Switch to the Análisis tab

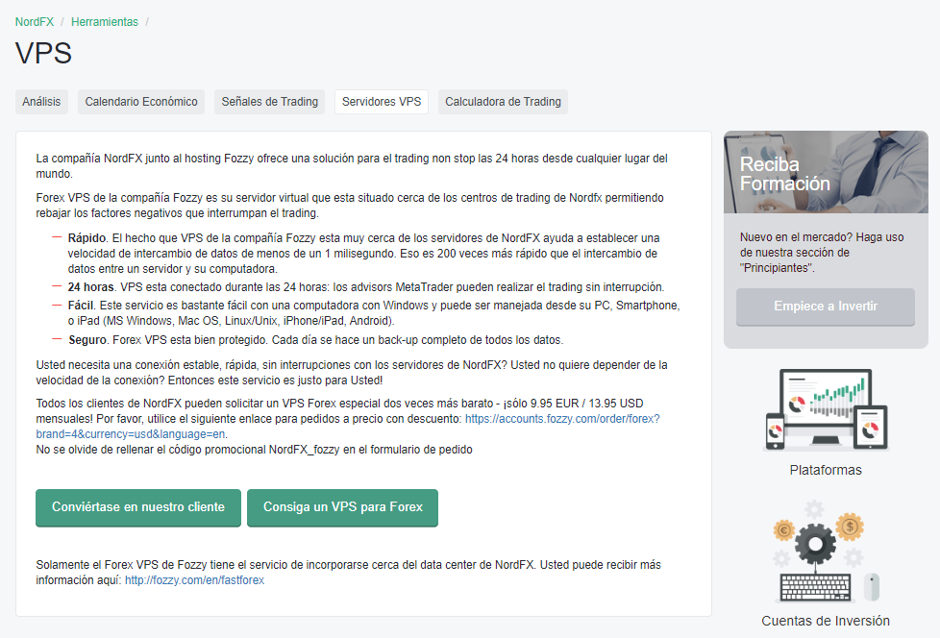tap(41, 101)
